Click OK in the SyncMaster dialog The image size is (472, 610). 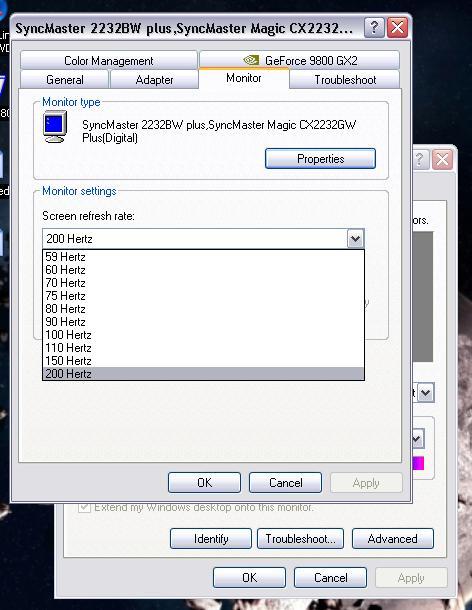pyautogui.click(x=204, y=483)
